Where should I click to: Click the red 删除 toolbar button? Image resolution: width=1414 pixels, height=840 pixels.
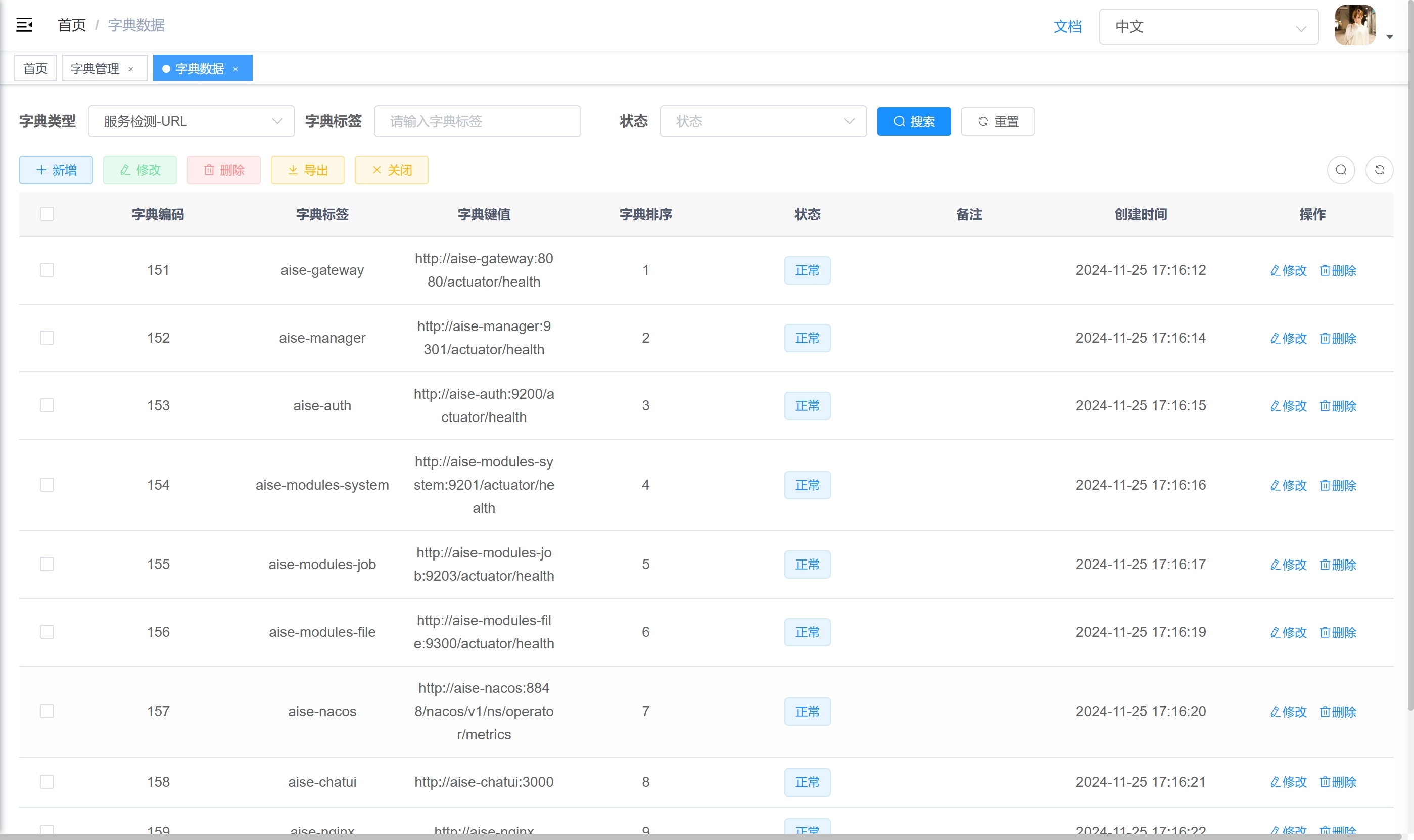pos(223,170)
